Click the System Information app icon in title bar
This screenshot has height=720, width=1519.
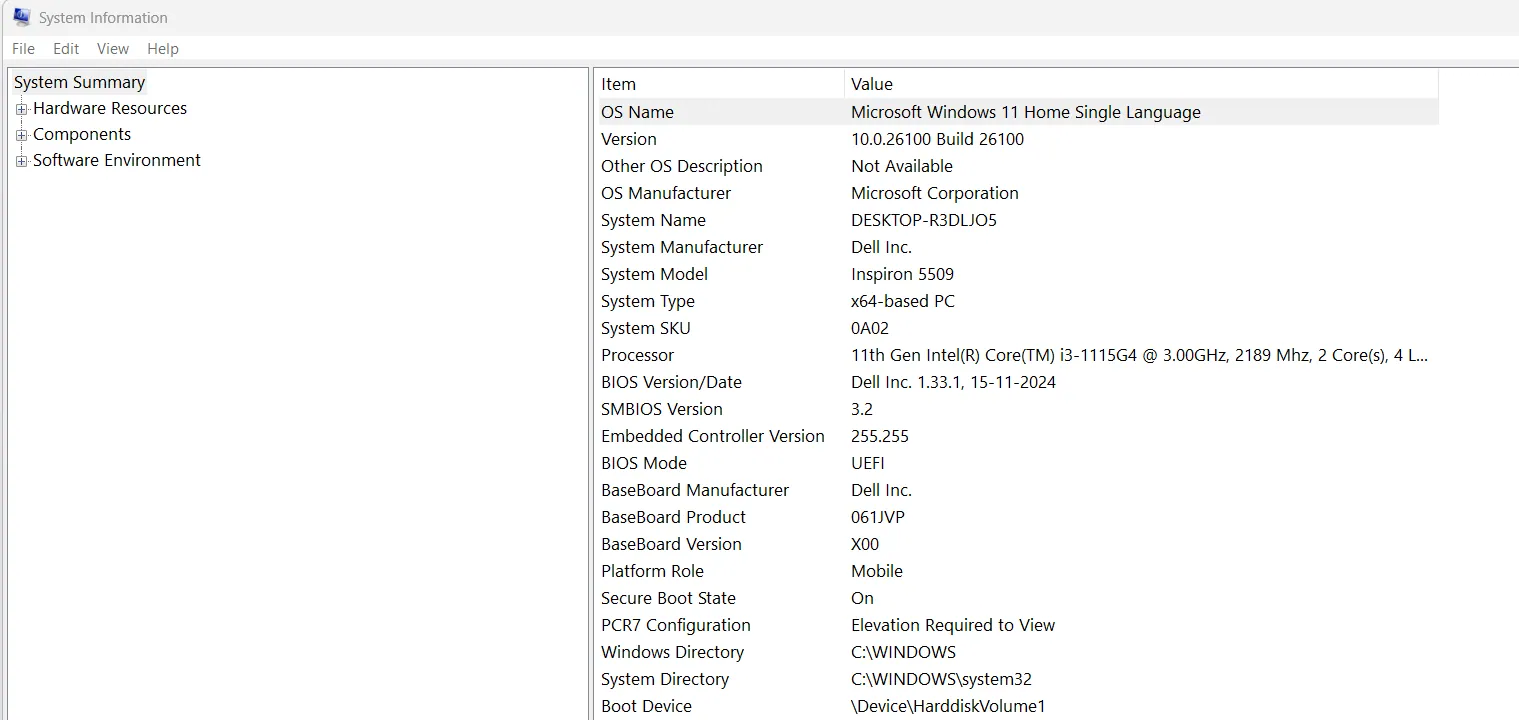coord(21,16)
